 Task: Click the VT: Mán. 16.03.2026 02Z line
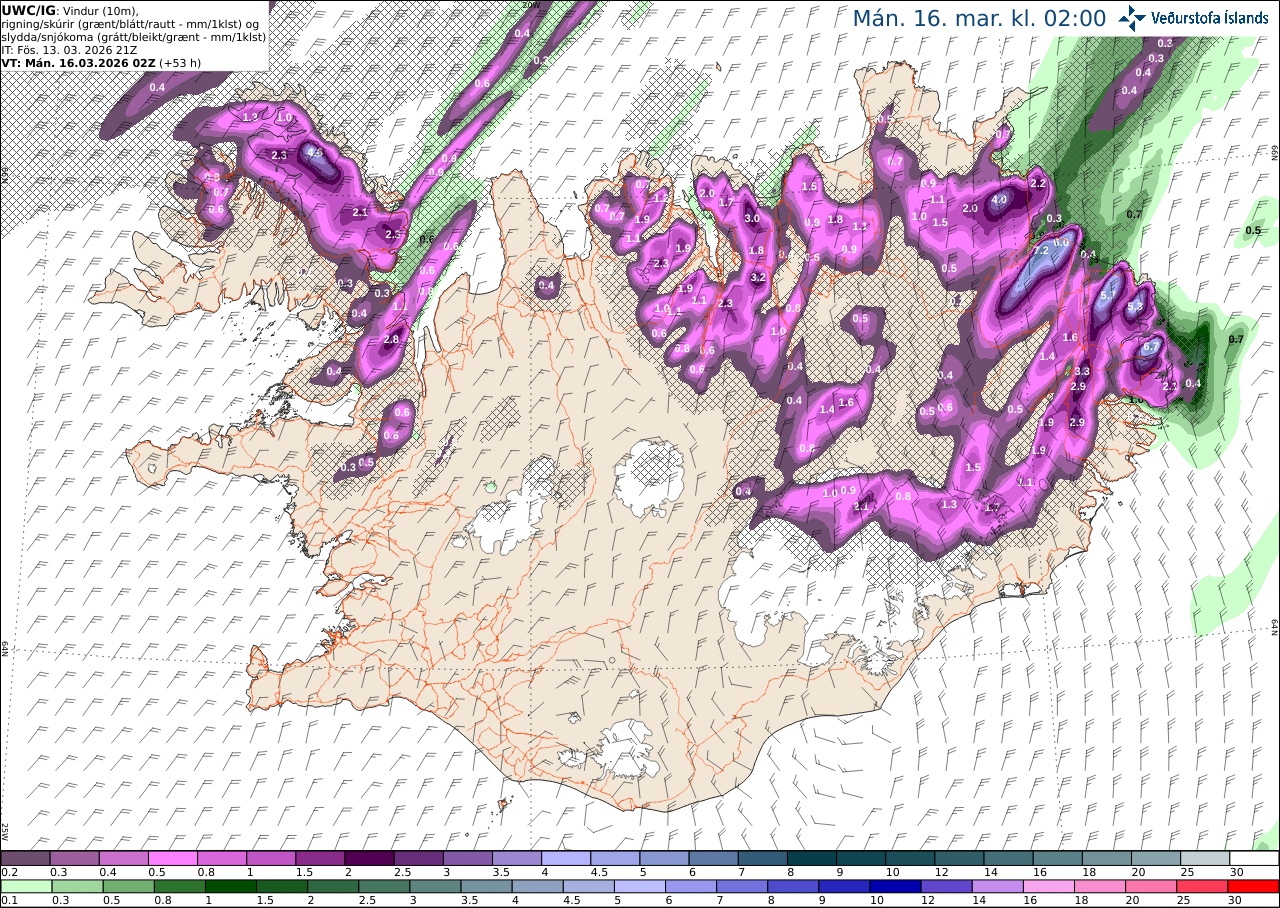pyautogui.click(x=102, y=62)
